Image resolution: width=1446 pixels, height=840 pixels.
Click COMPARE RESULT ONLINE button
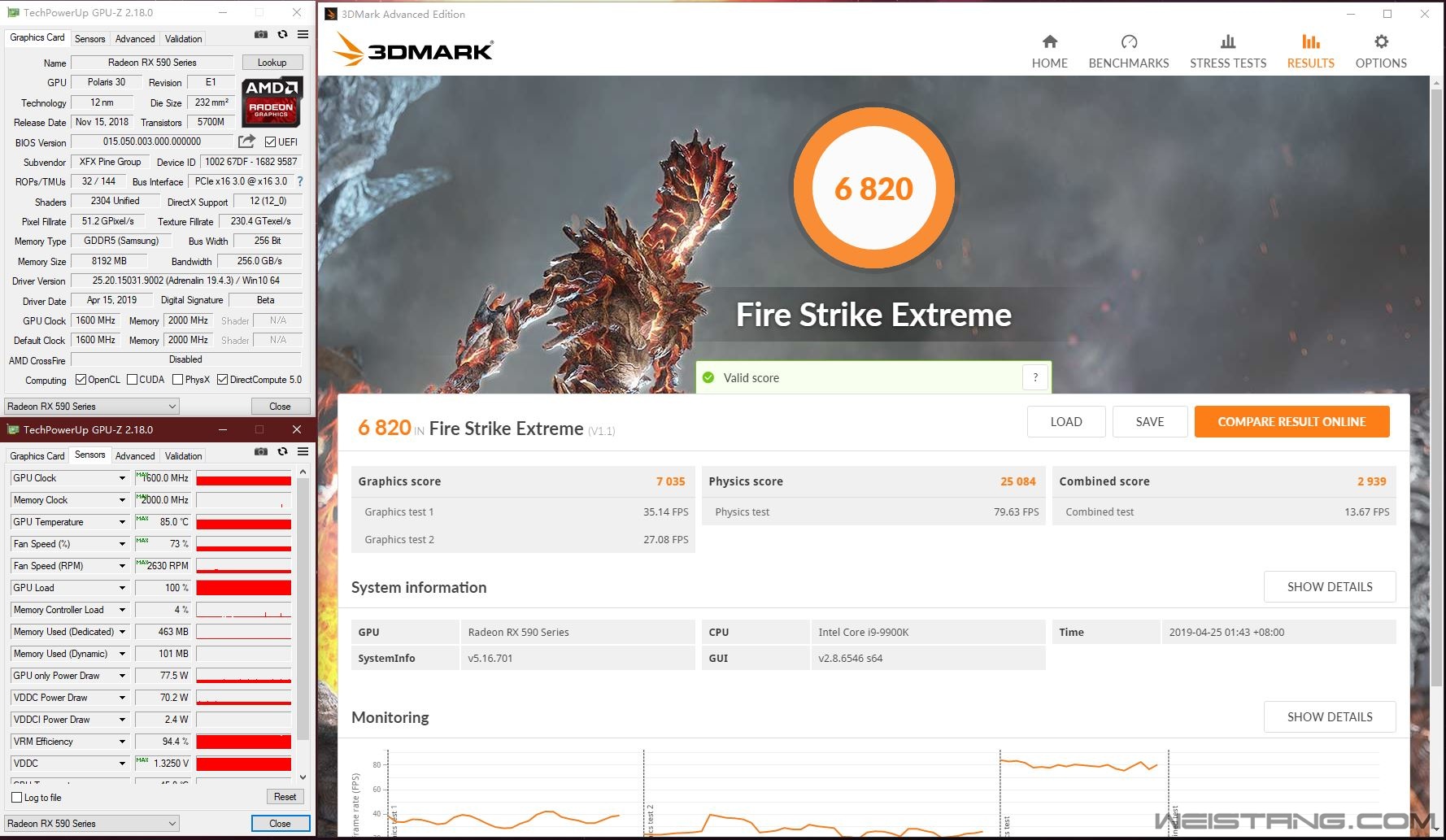click(1291, 421)
